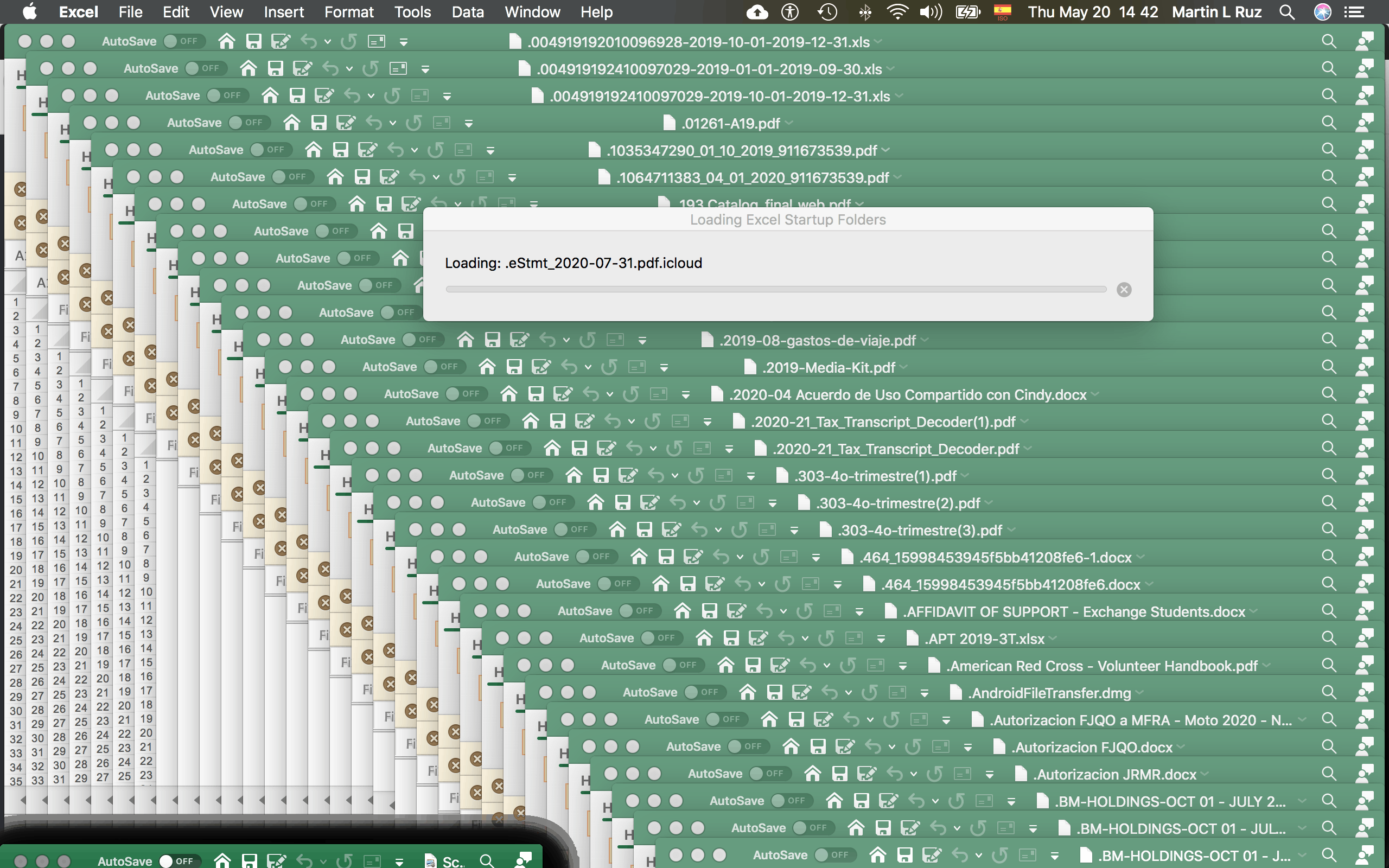Screen dimensions: 1389x868
Task: Click Search magnifier in .AndroidFileTransfer.dmg title bar
Action: coord(1328,692)
